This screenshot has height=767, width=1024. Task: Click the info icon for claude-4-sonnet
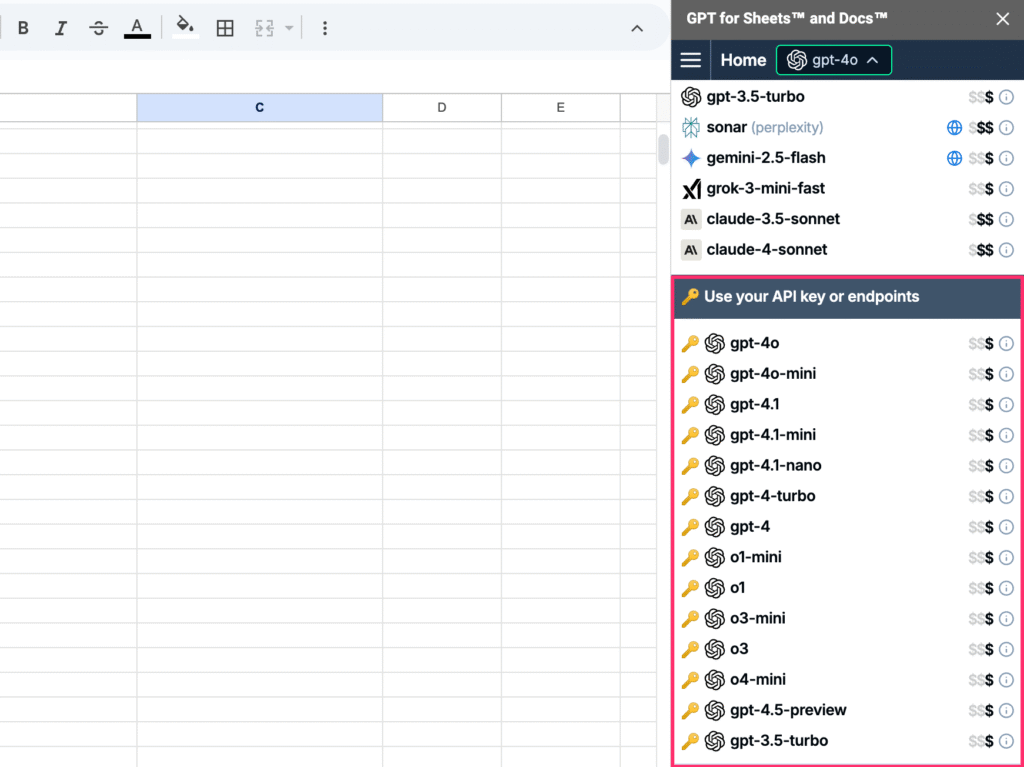(1006, 250)
